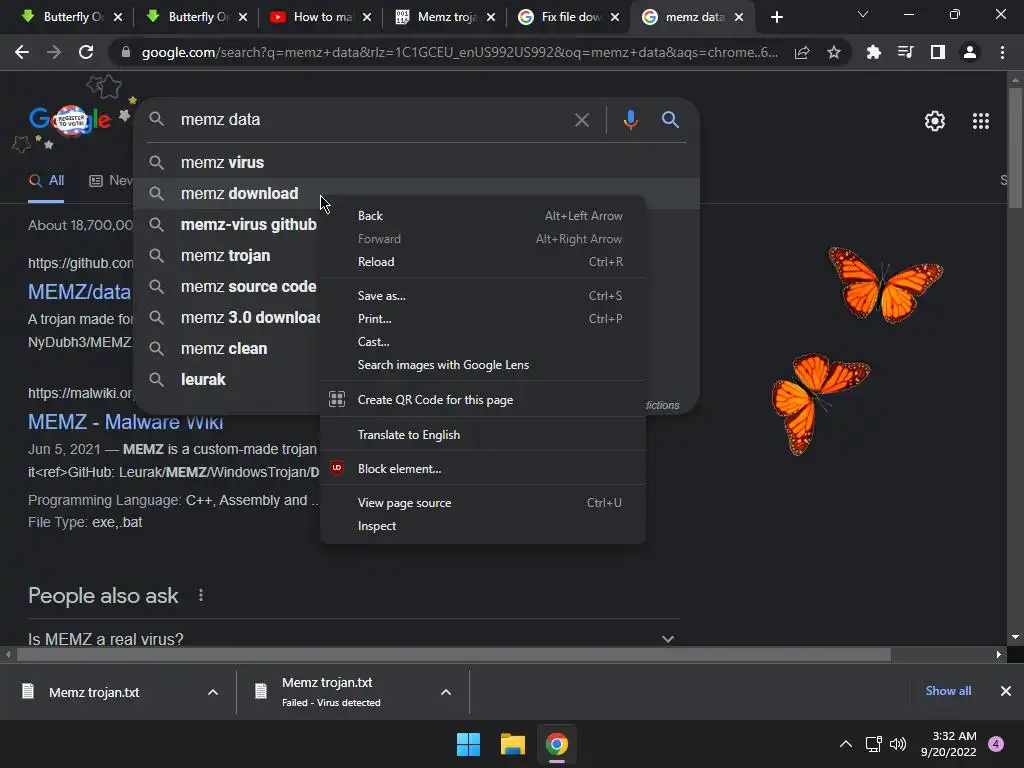Expand options for first Memz trojan.txt download
1024x768 pixels.
pos(213,692)
